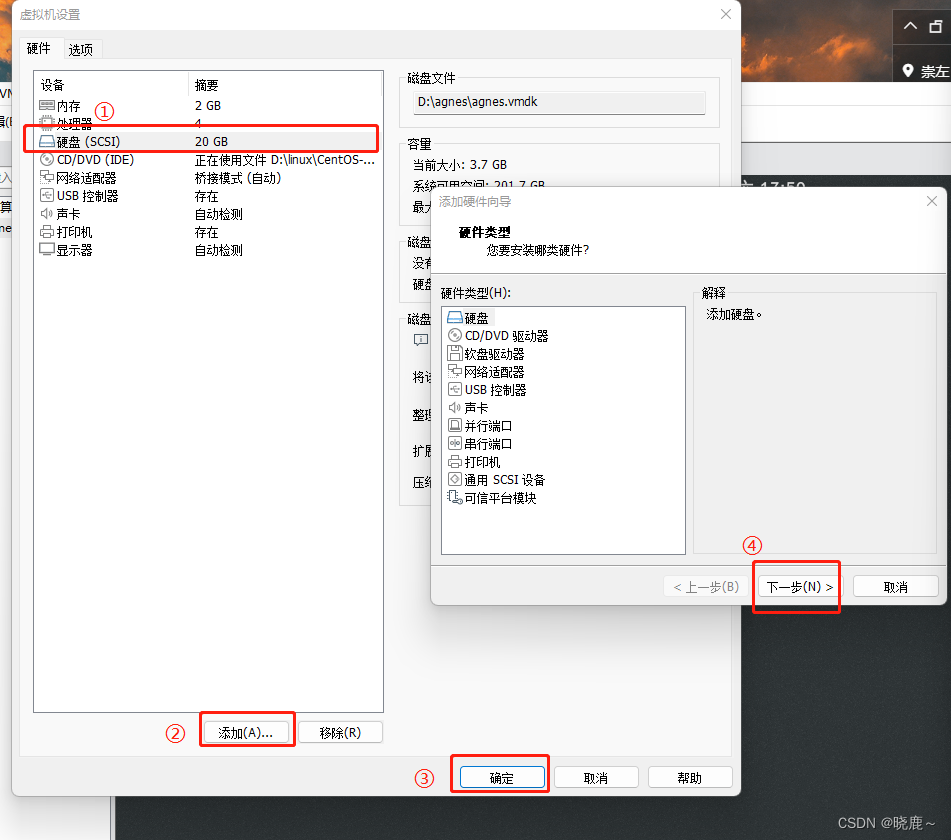Viewport: 951px width, 840px height.
Task: Click the 崇左 weather item in the taskbar
Action: coord(932,70)
